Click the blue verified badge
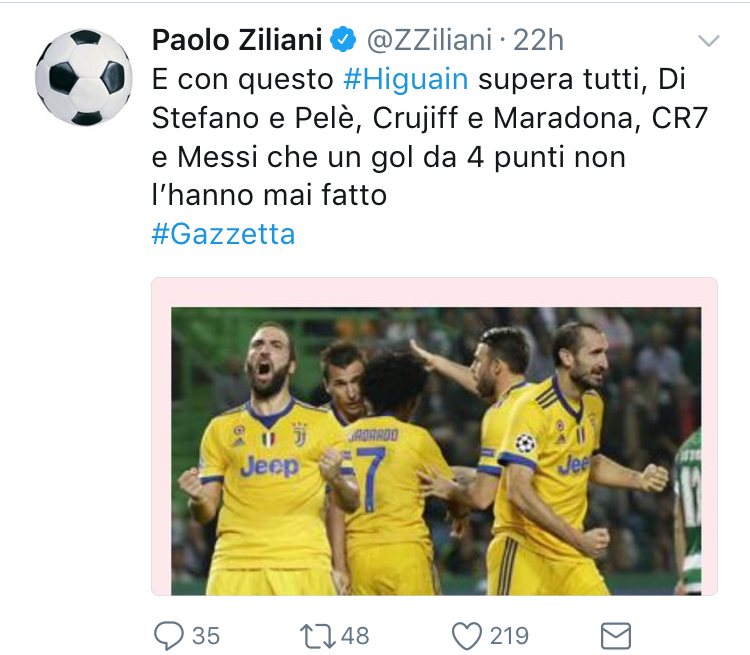Viewport: 750px width, 655px height. click(x=343, y=40)
